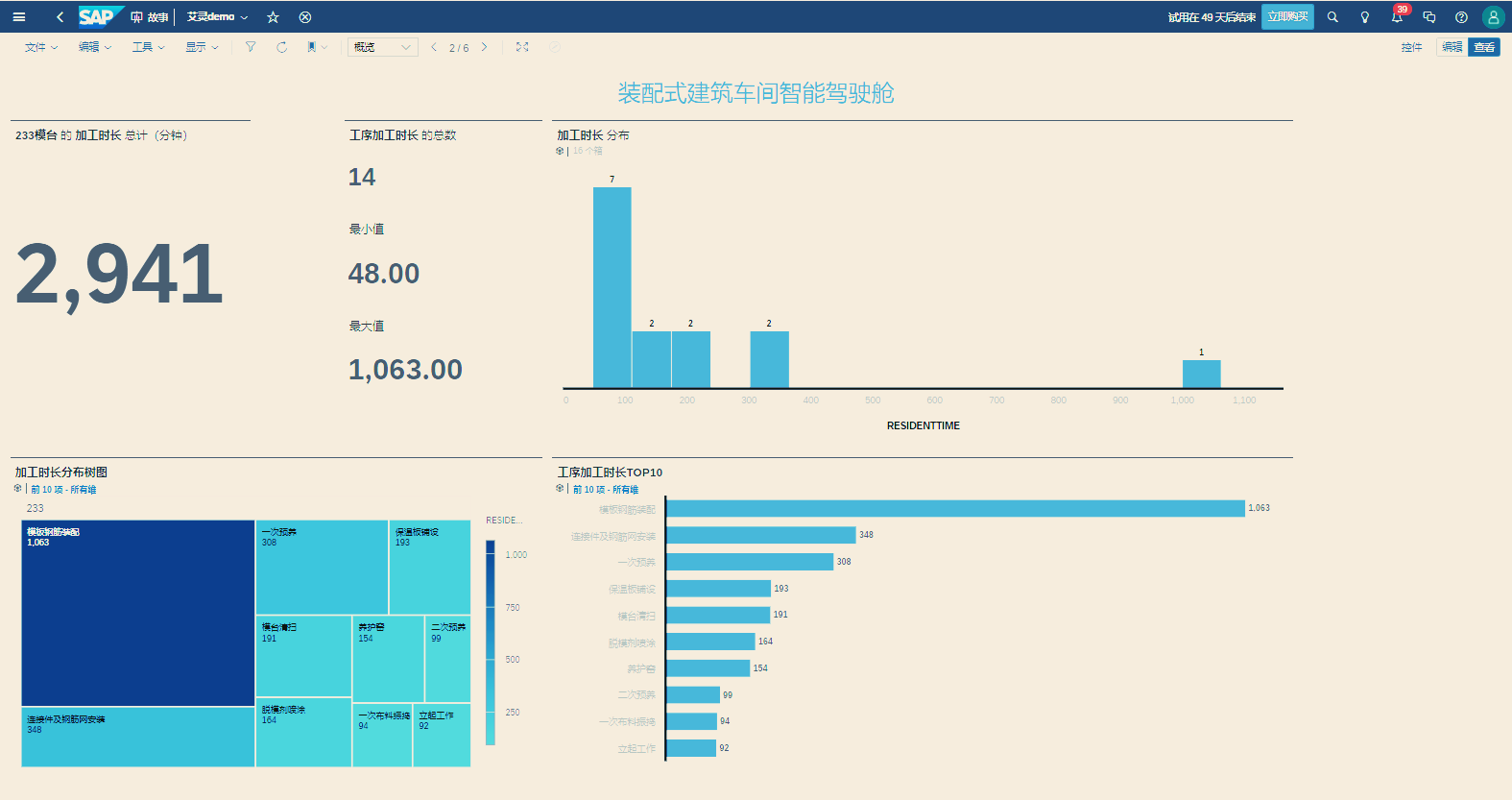Expand the 艾灵demo story dropdown

click(217, 17)
